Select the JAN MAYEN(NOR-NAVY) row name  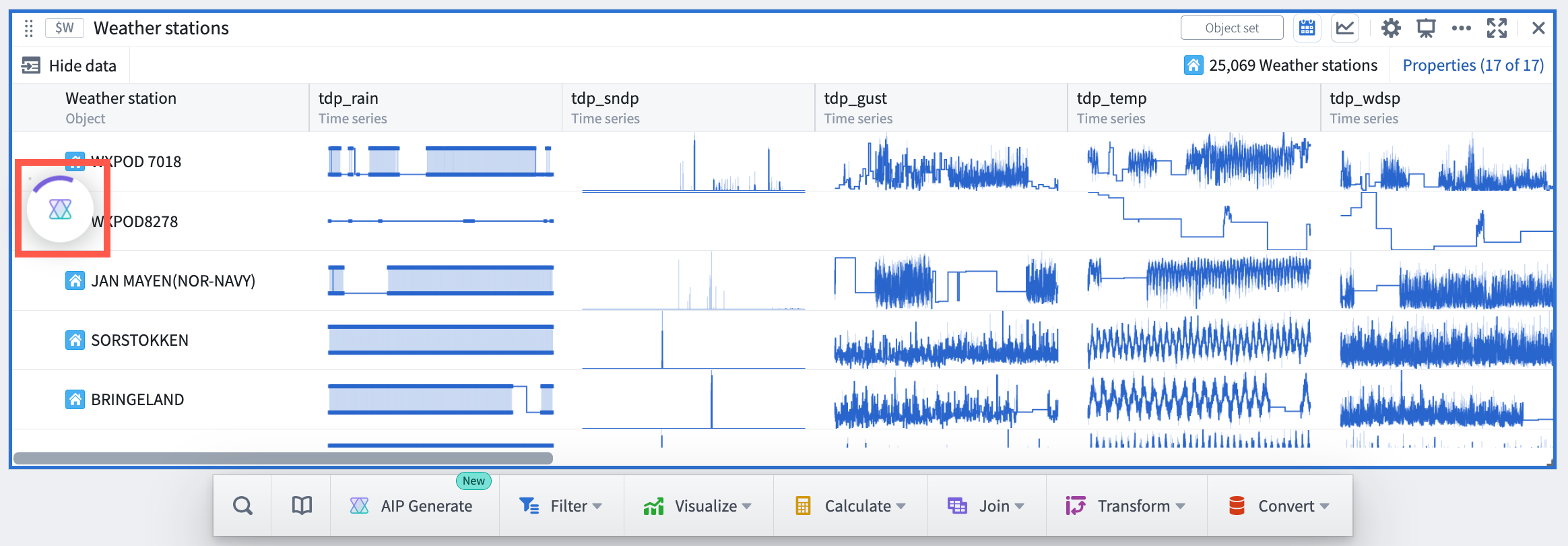(x=173, y=281)
